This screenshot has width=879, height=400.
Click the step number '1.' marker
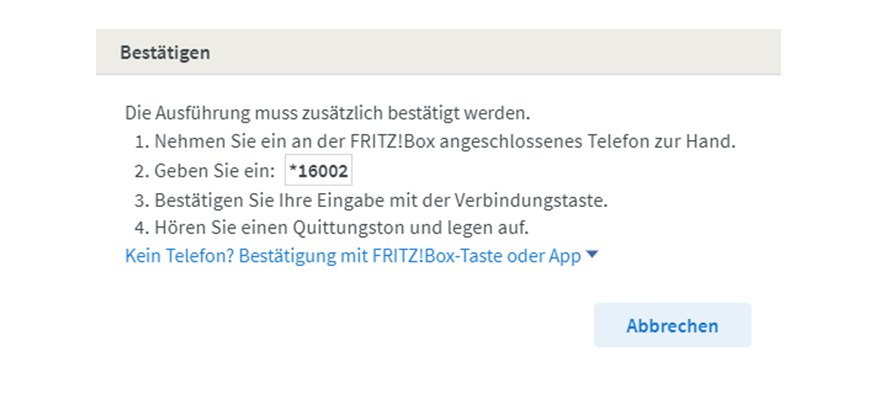click(143, 140)
